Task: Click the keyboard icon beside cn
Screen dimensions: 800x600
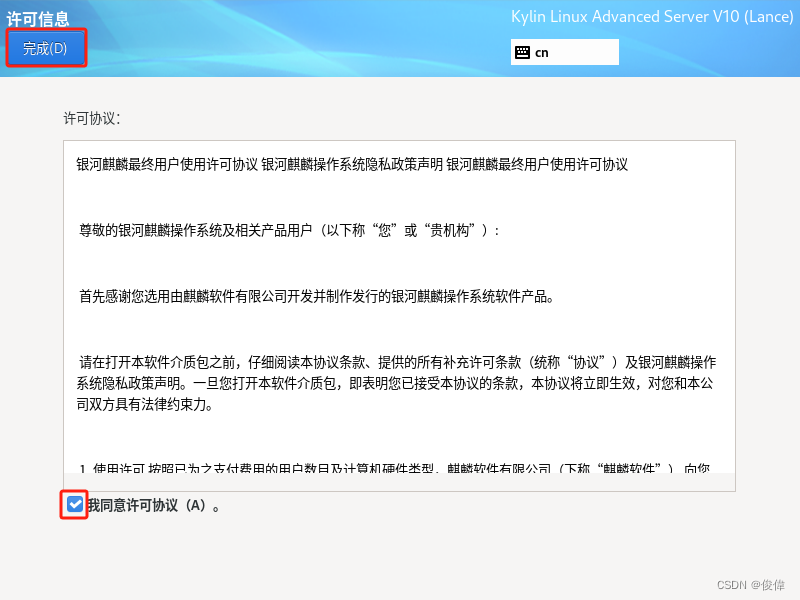Action: click(522, 53)
